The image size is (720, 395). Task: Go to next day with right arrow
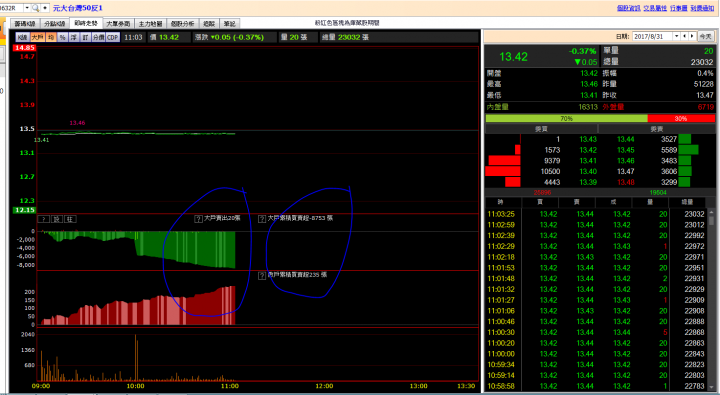692,36
